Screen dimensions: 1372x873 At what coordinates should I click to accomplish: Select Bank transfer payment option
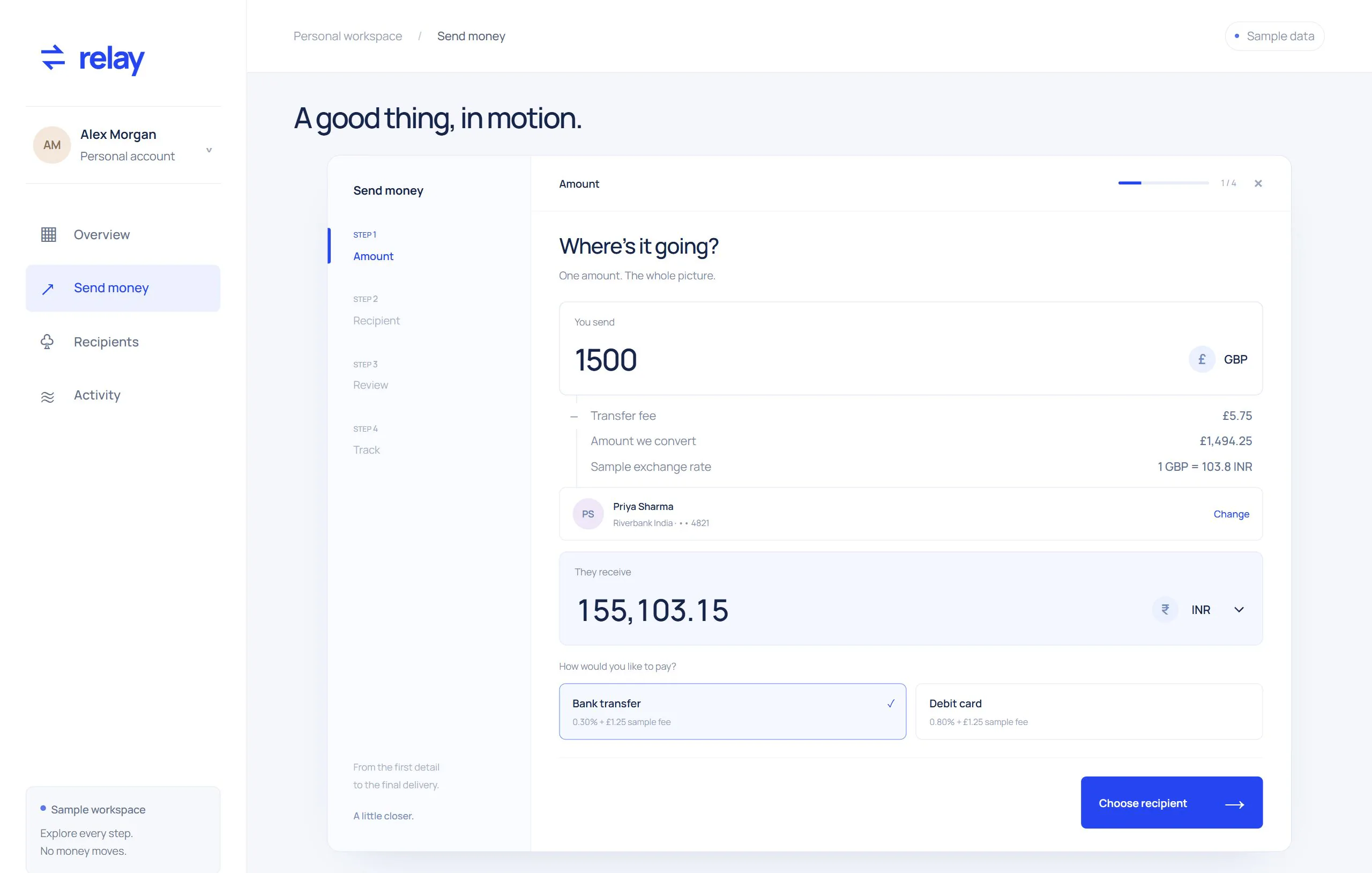pyautogui.click(x=732, y=711)
